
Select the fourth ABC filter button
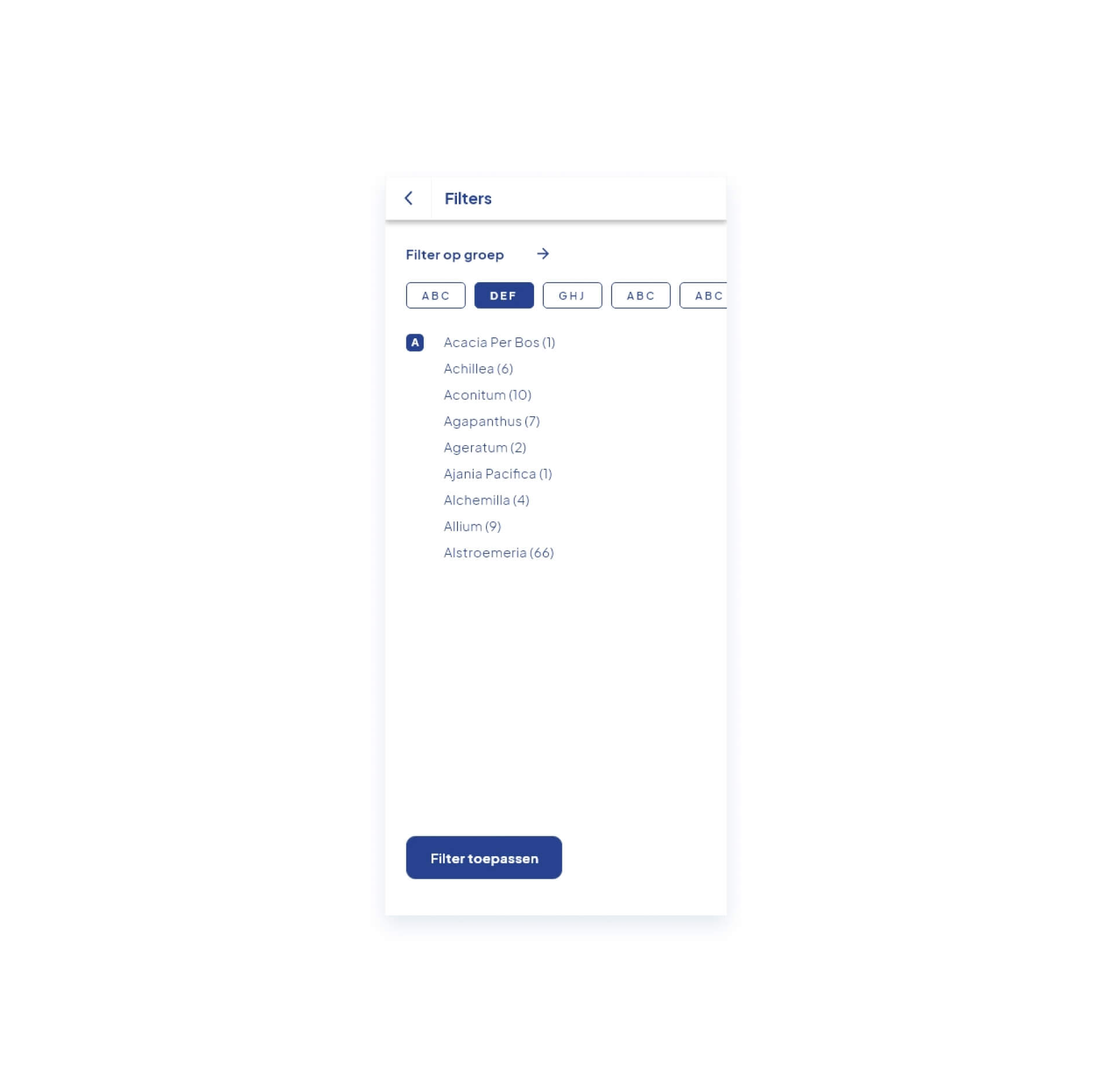click(640, 295)
